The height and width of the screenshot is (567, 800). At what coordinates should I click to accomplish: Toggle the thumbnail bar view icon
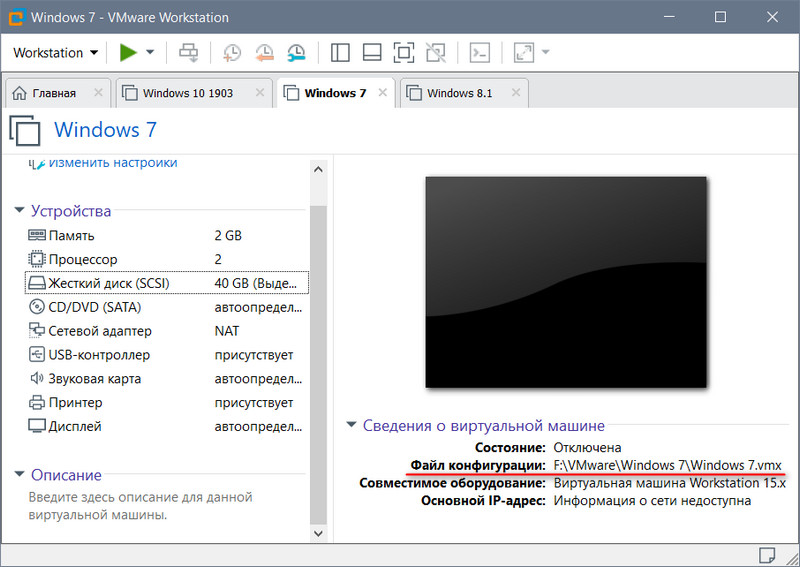tap(372, 53)
